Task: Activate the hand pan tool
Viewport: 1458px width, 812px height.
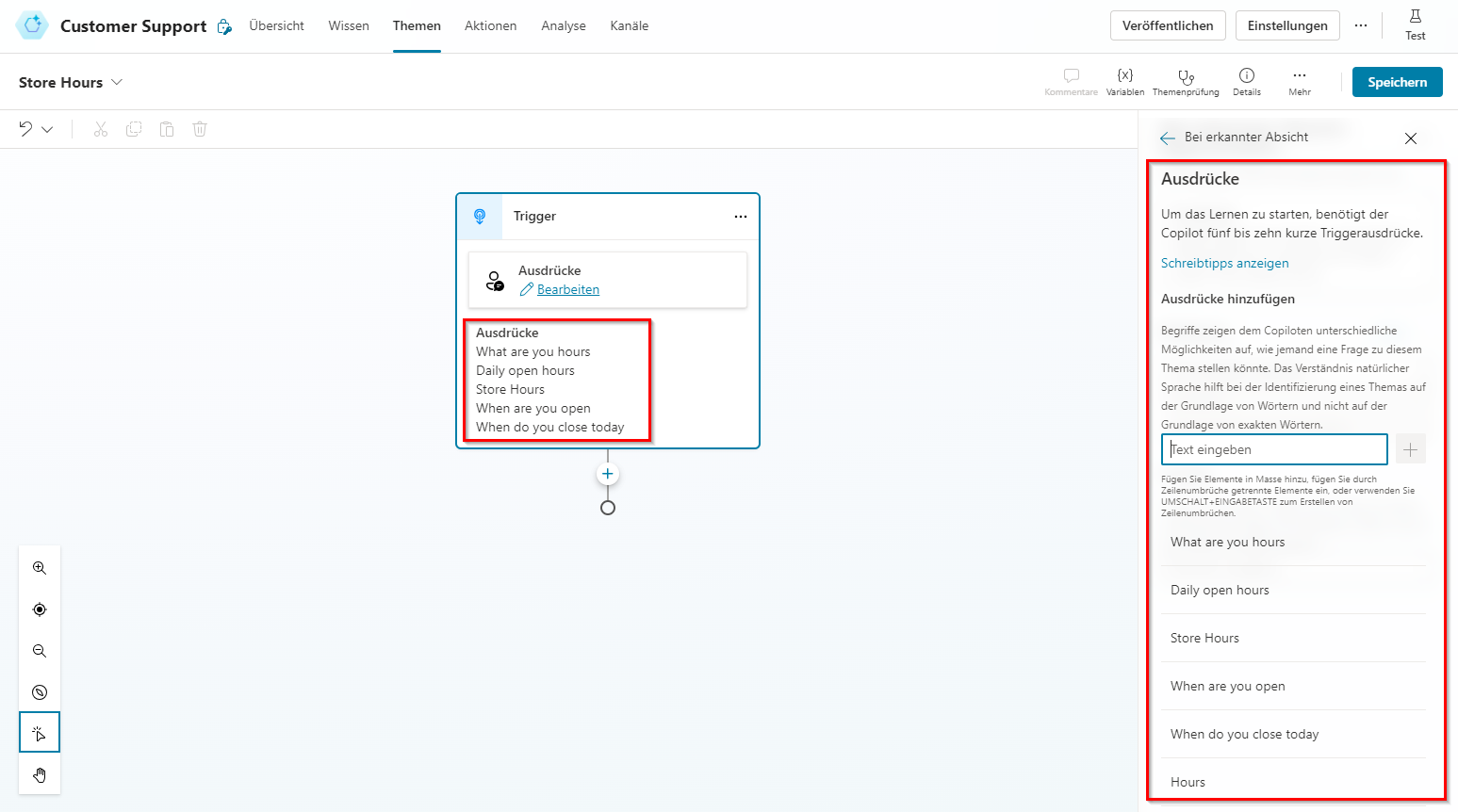Action: tap(39, 774)
